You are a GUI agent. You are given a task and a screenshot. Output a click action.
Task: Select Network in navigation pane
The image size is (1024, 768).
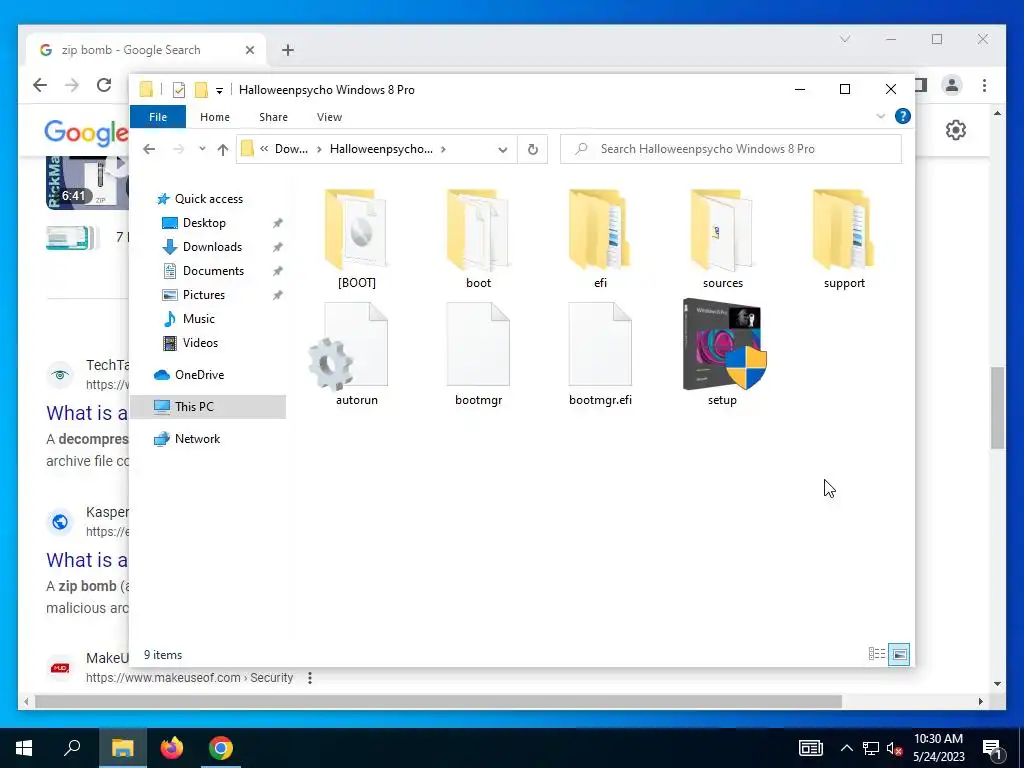click(187, 439)
